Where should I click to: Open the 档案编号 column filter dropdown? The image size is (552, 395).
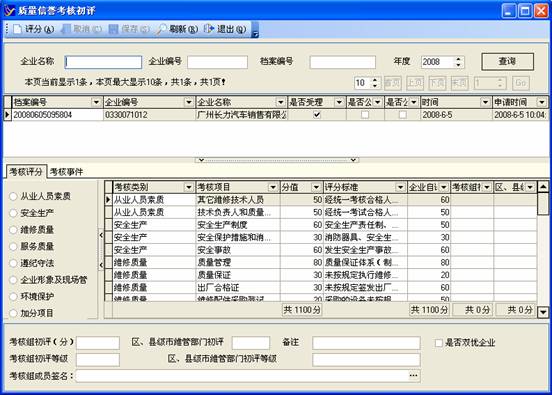coord(96,102)
